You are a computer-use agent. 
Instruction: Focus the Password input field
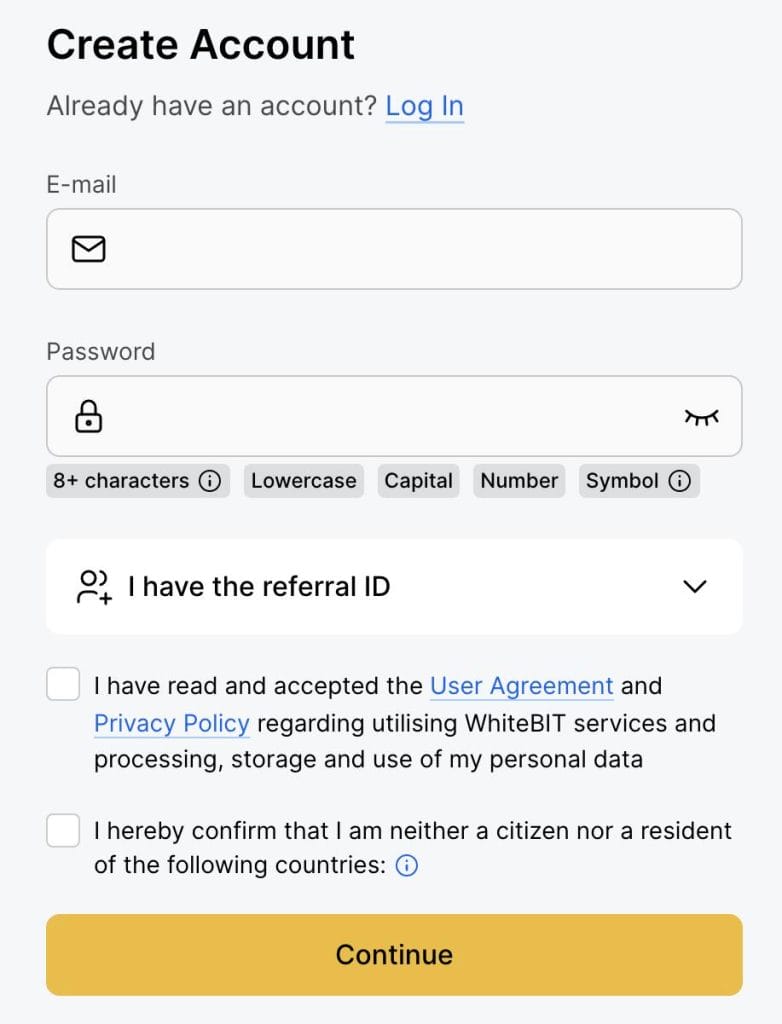click(380, 416)
